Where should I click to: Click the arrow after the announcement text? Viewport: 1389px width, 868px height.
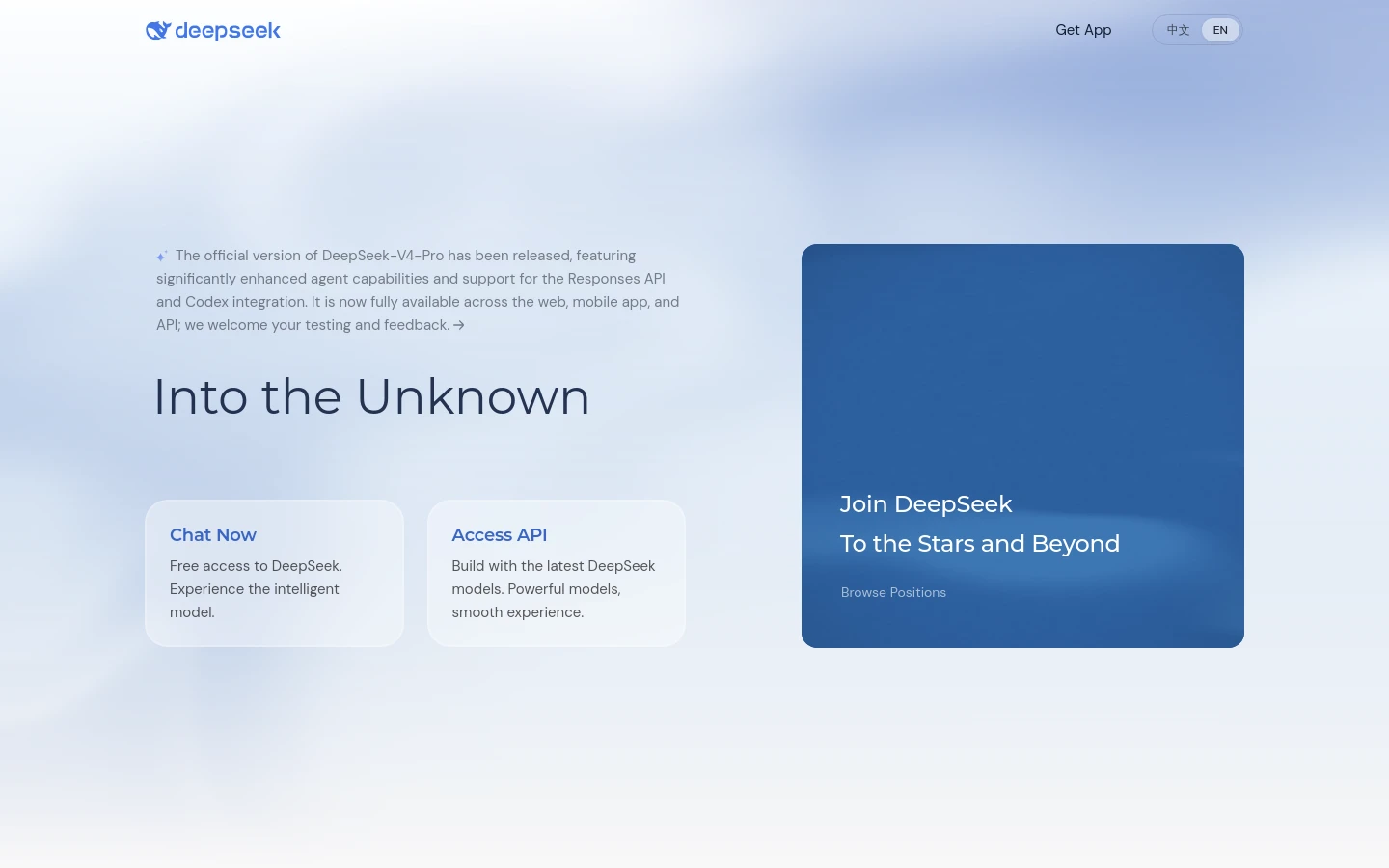[x=459, y=325]
